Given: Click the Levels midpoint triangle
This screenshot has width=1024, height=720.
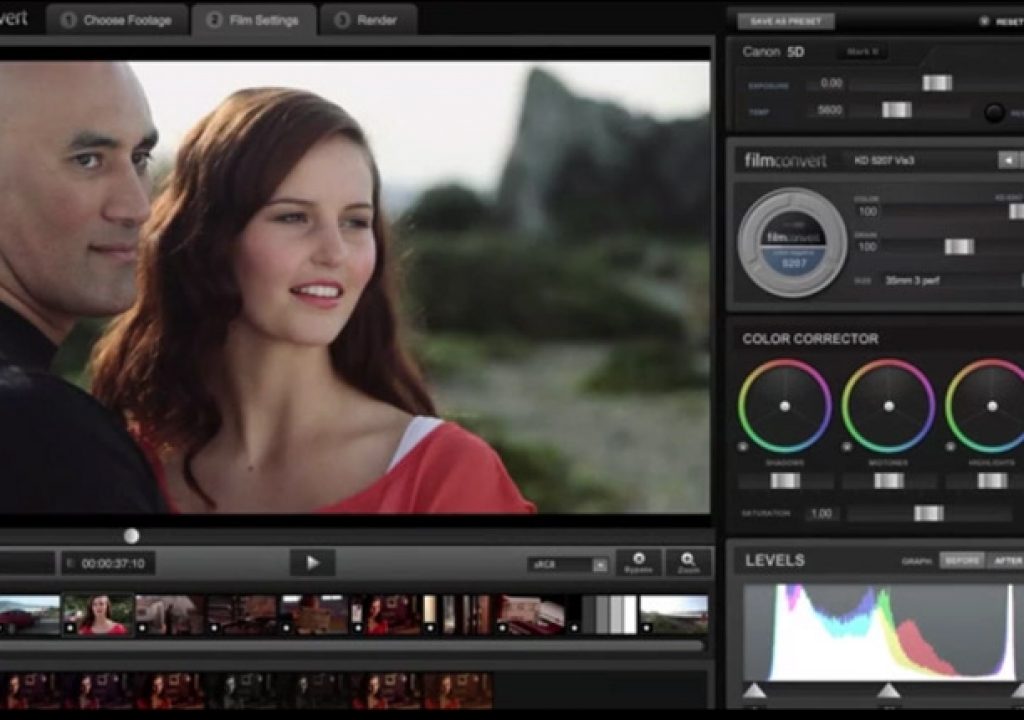Looking at the screenshot, I should point(888,690).
